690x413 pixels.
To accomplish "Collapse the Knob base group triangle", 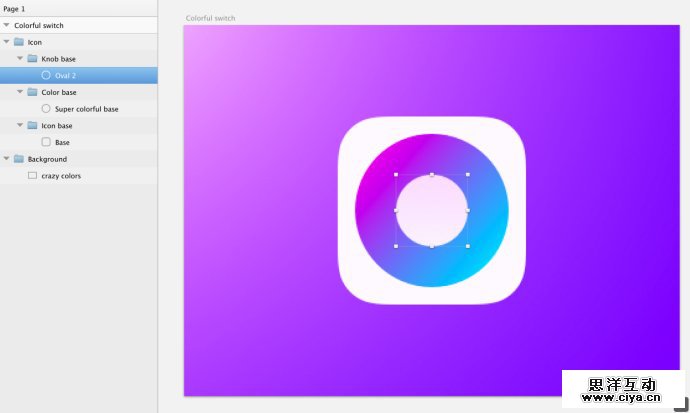I will (x=20, y=58).
